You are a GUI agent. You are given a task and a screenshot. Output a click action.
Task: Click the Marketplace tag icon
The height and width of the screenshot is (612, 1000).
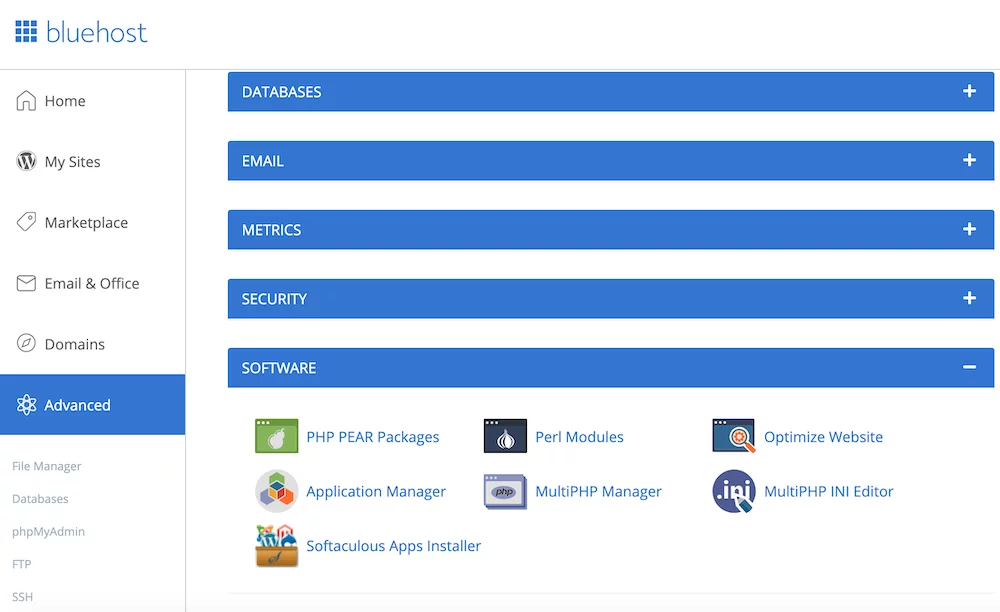[26, 222]
